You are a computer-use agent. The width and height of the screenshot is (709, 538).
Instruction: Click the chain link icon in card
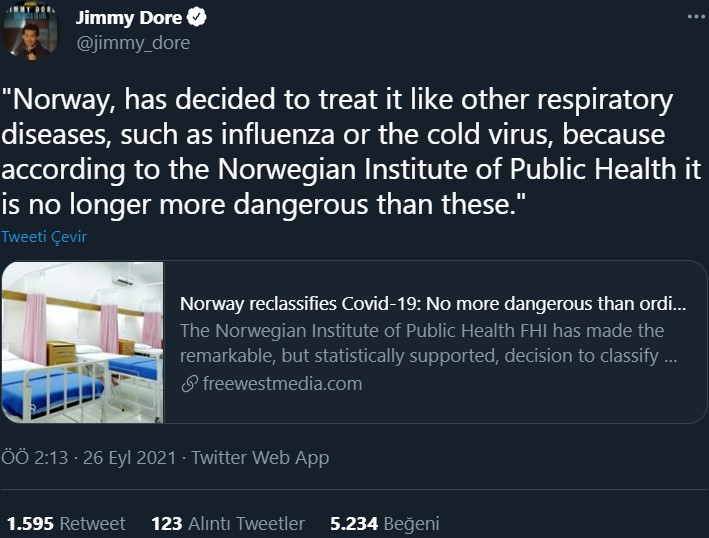(x=188, y=383)
